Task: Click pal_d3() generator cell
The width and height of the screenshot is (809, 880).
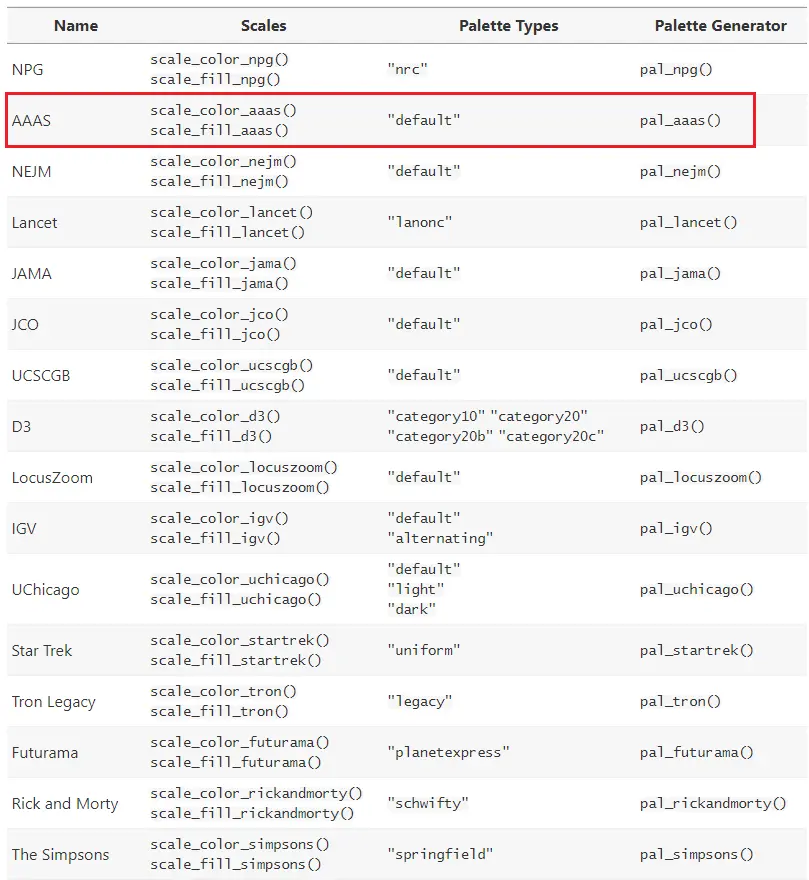Action: 672,427
